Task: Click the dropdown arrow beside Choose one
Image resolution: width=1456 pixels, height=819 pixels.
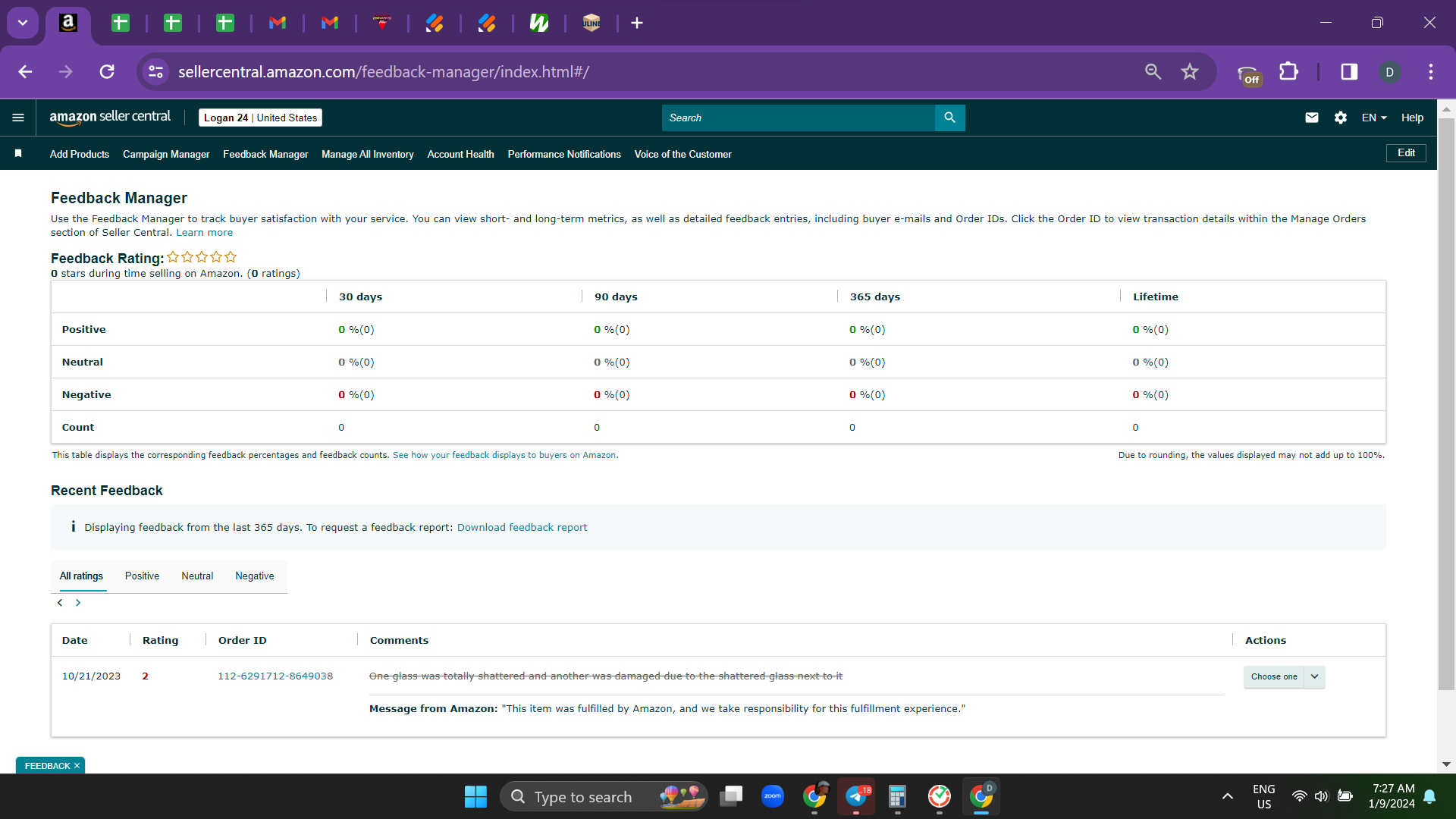Action: [1314, 676]
